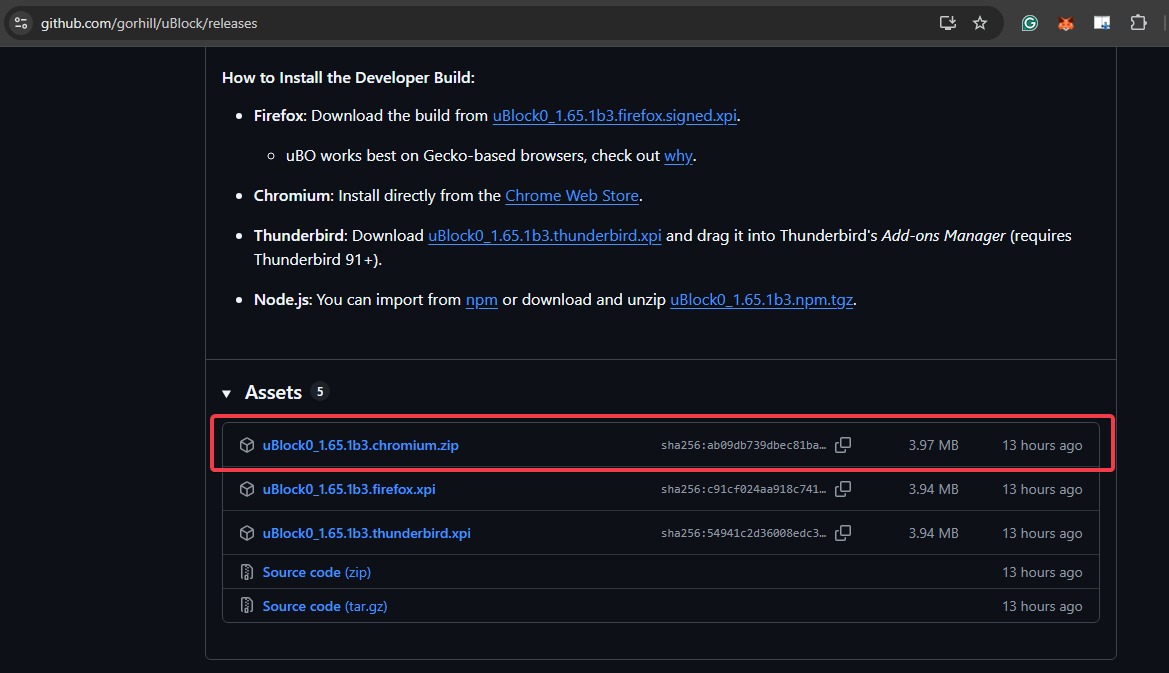The image size is (1169, 673).
Task: Click the install app icon in address bar
Action: coord(947,23)
